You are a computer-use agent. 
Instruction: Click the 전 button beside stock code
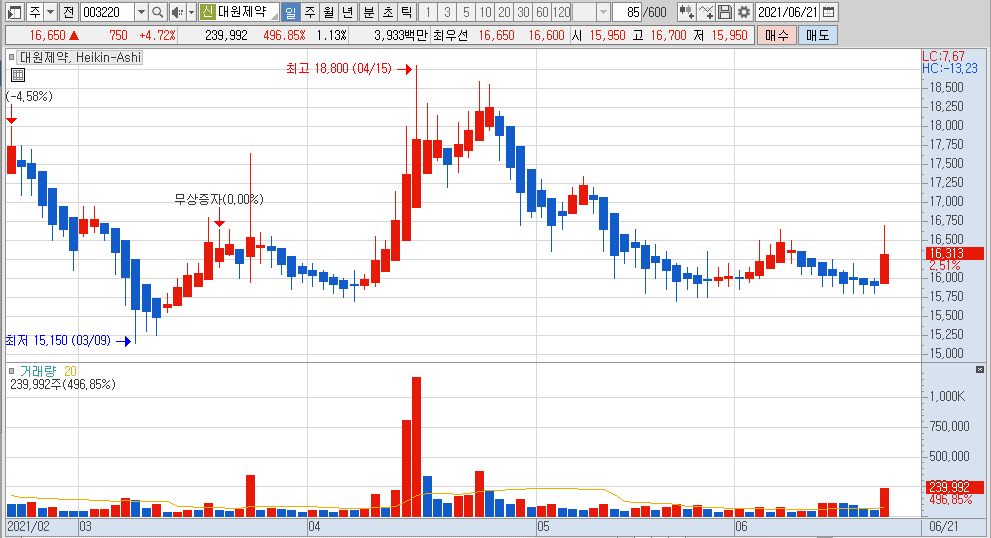(69, 11)
